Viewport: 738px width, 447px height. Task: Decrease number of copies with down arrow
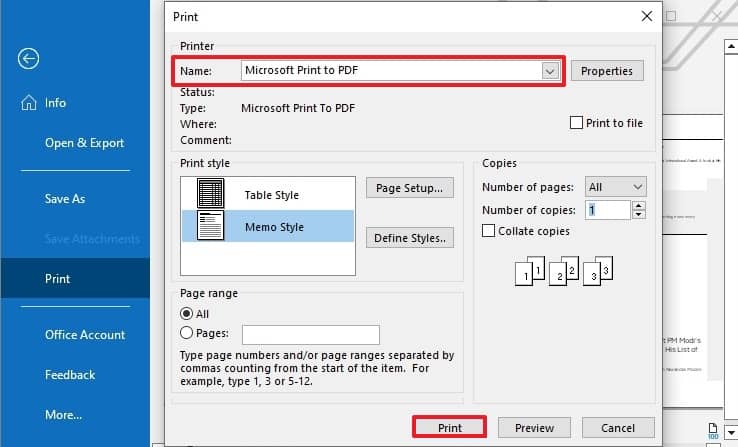639,215
